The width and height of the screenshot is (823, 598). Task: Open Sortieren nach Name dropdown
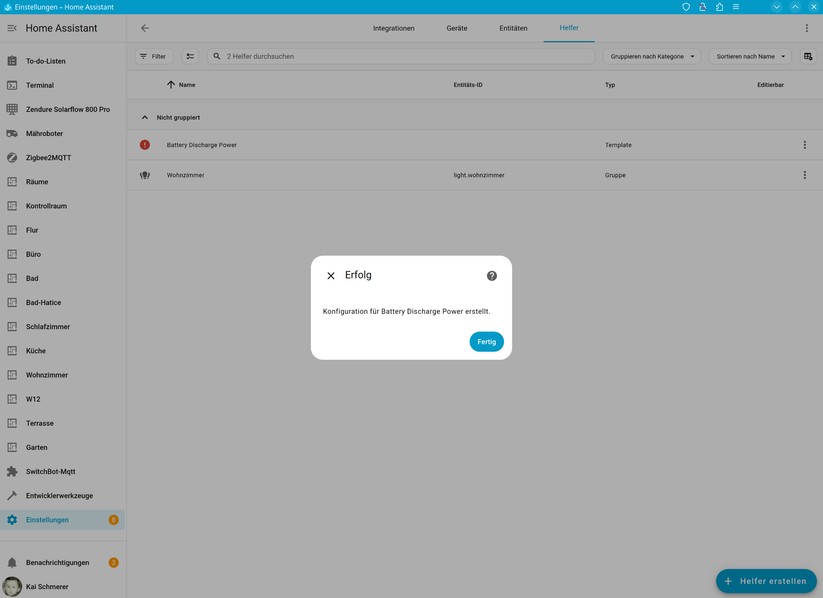coord(750,57)
